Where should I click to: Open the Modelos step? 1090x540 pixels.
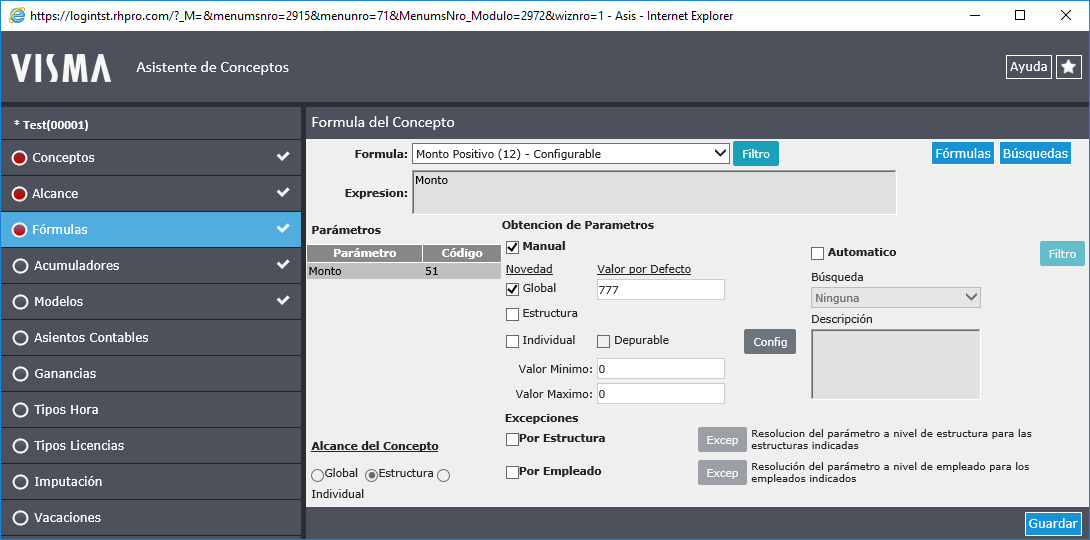pos(151,302)
